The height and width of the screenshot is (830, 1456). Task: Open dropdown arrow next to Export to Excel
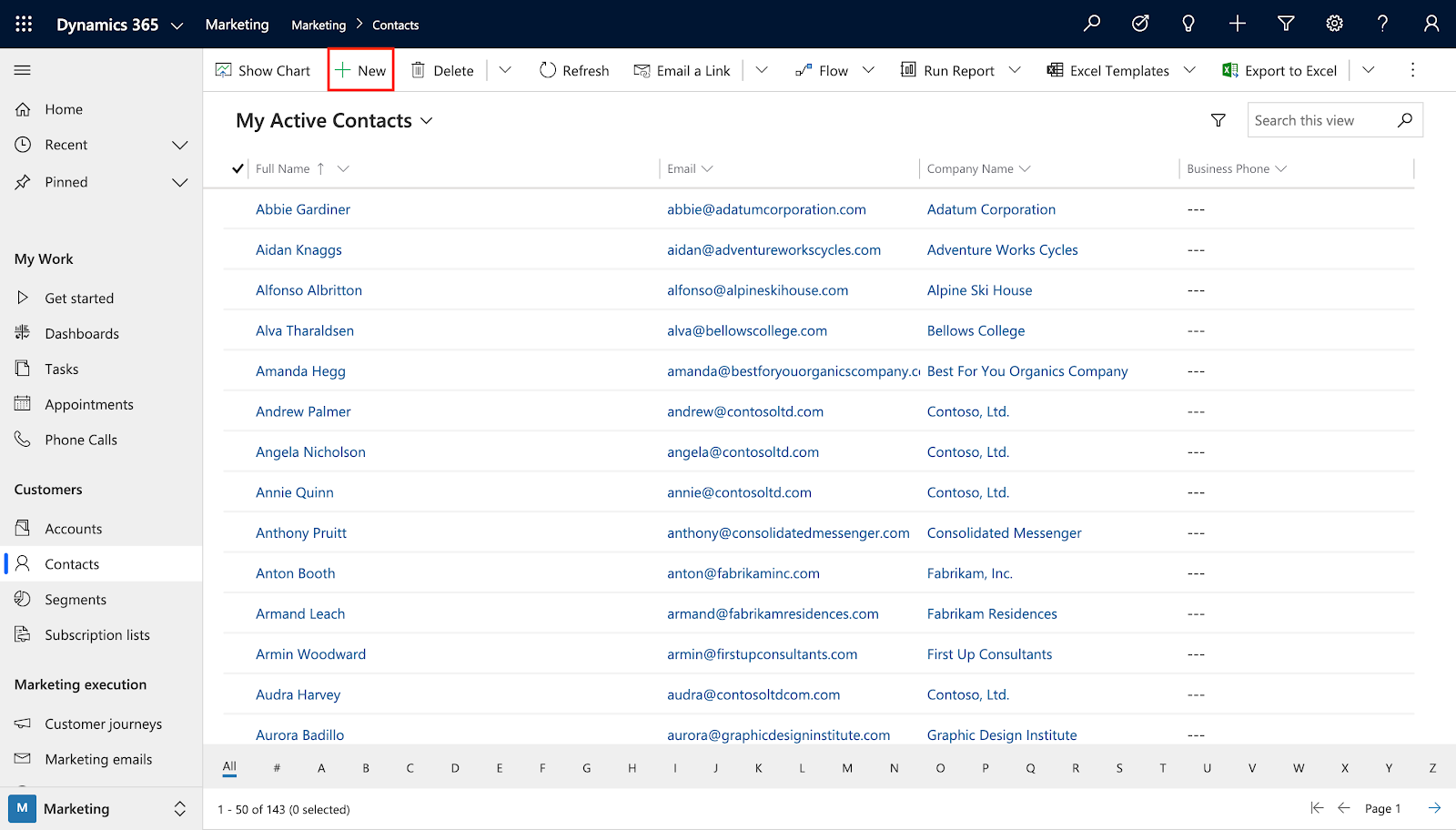pyautogui.click(x=1368, y=70)
